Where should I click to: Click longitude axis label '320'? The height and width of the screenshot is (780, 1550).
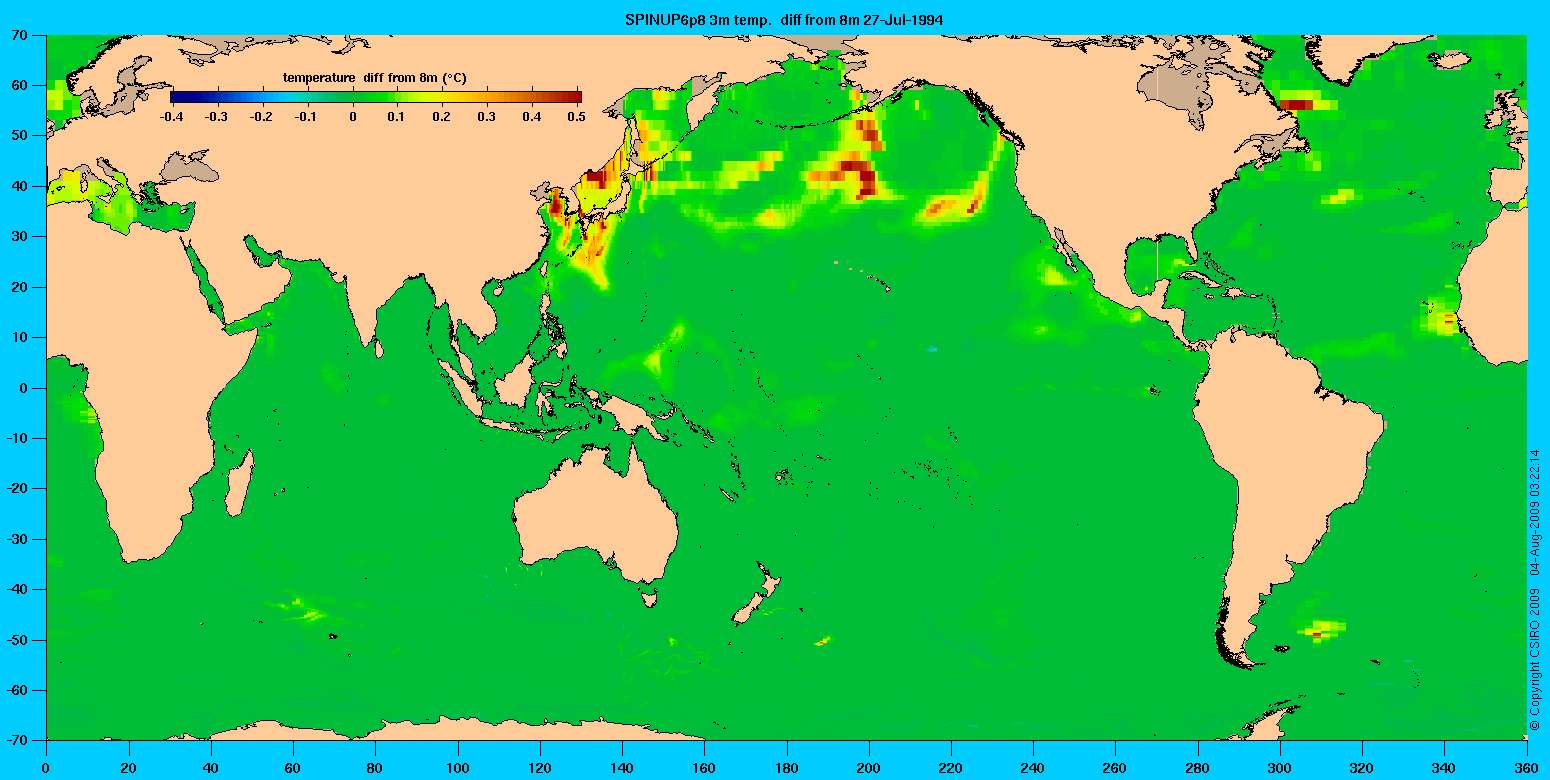[x=1362, y=769]
